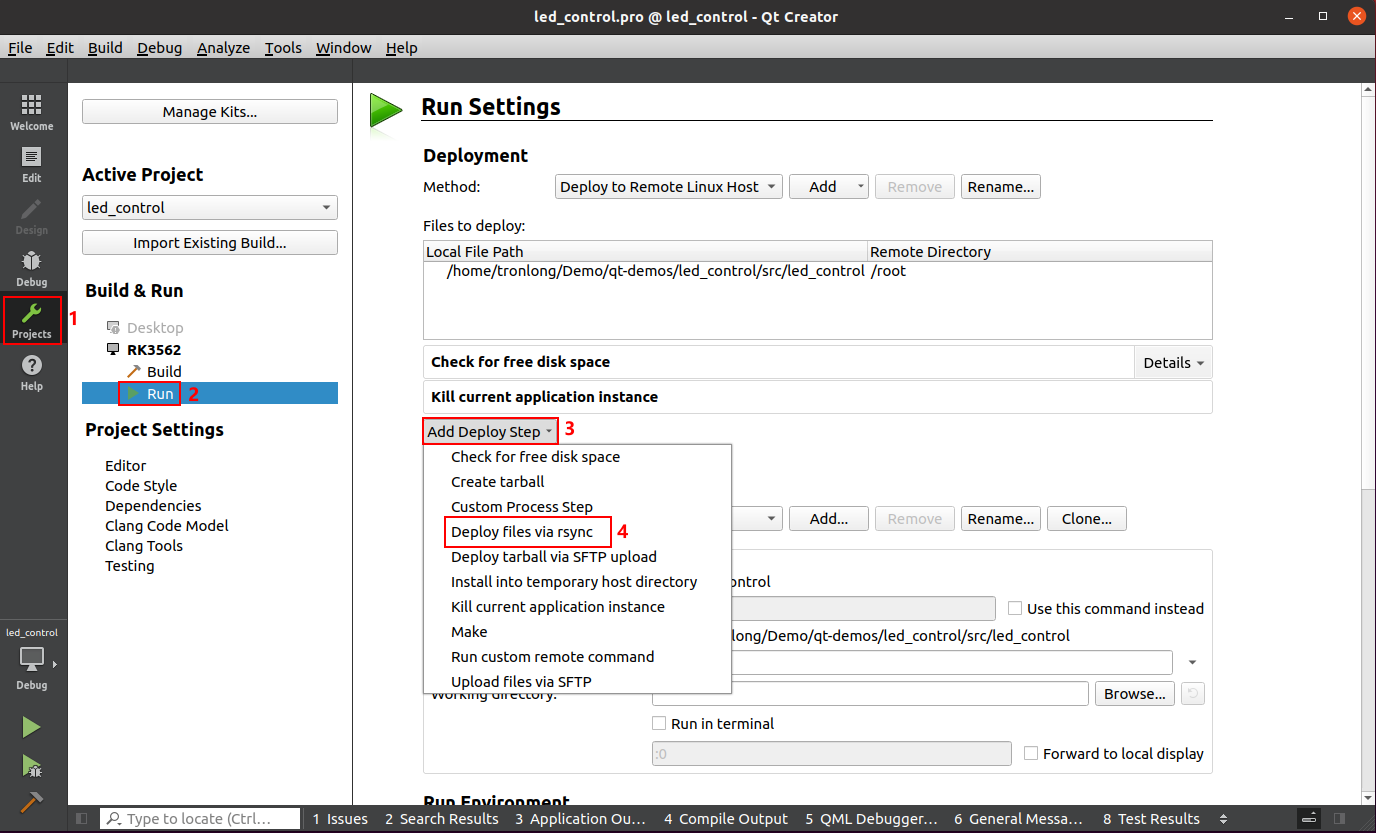Viewport: 1376px width, 833px height.
Task: Open the led_control kit selector monitor icon
Action: (x=33, y=661)
